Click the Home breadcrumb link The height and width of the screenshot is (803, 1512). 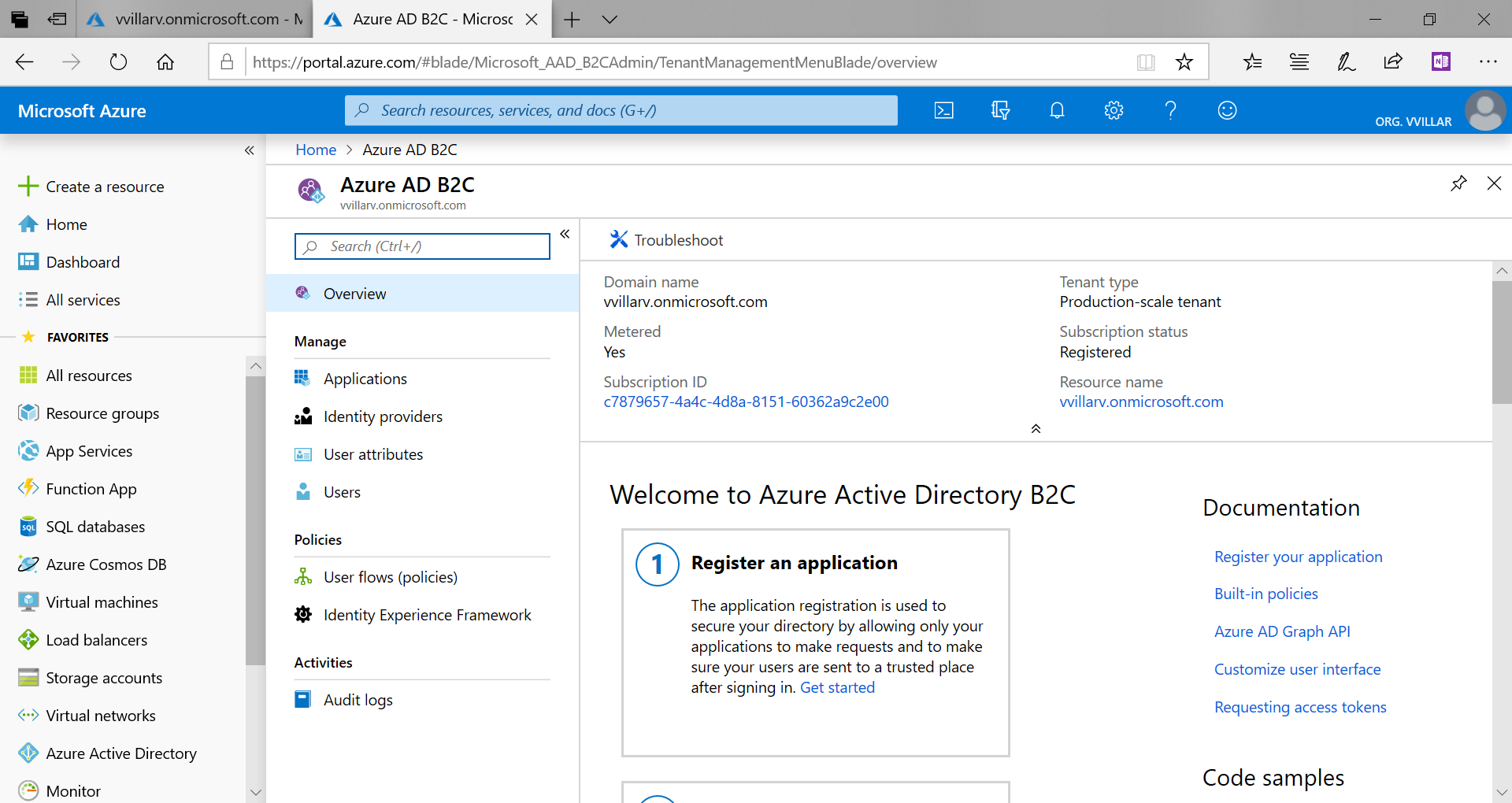pos(316,150)
